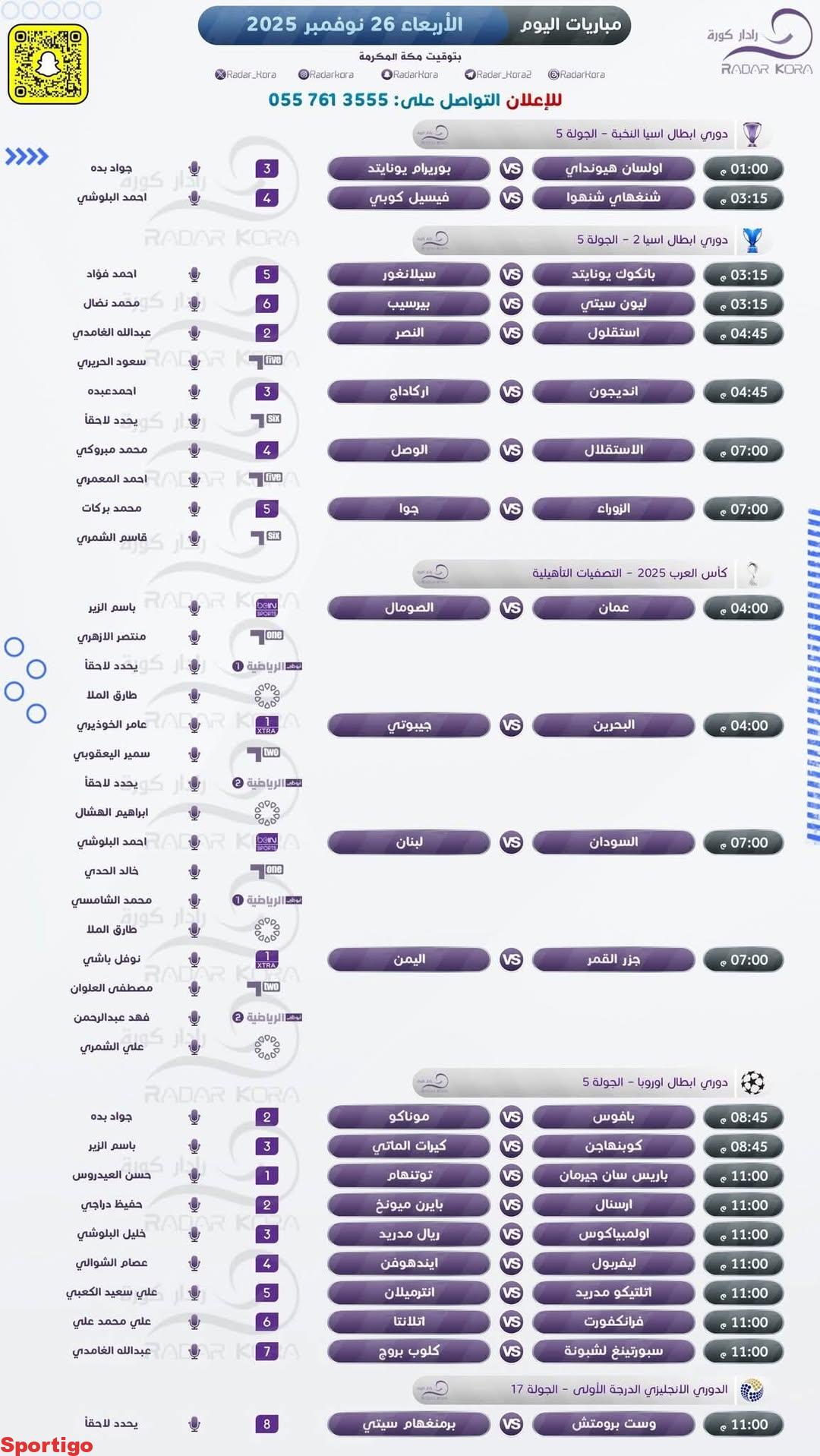This screenshot has height=1456, width=820.
Task: Click channel 8 badge for West Bromwich match
Action: 266,1424
